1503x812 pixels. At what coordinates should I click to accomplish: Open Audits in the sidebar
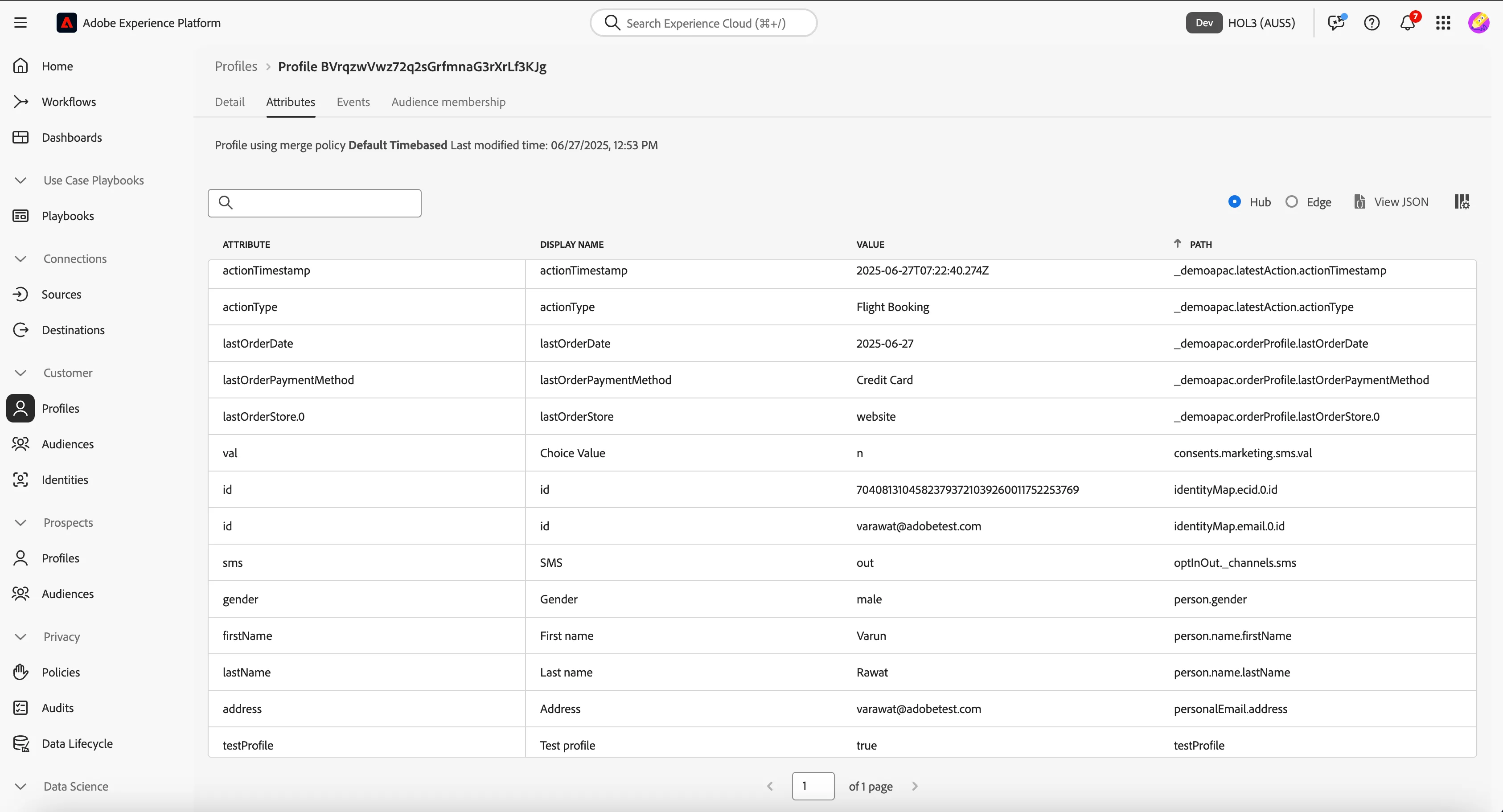[58, 708]
